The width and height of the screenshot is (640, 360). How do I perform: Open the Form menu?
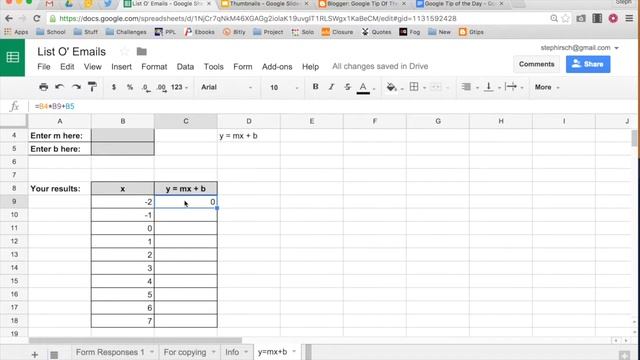[242, 67]
